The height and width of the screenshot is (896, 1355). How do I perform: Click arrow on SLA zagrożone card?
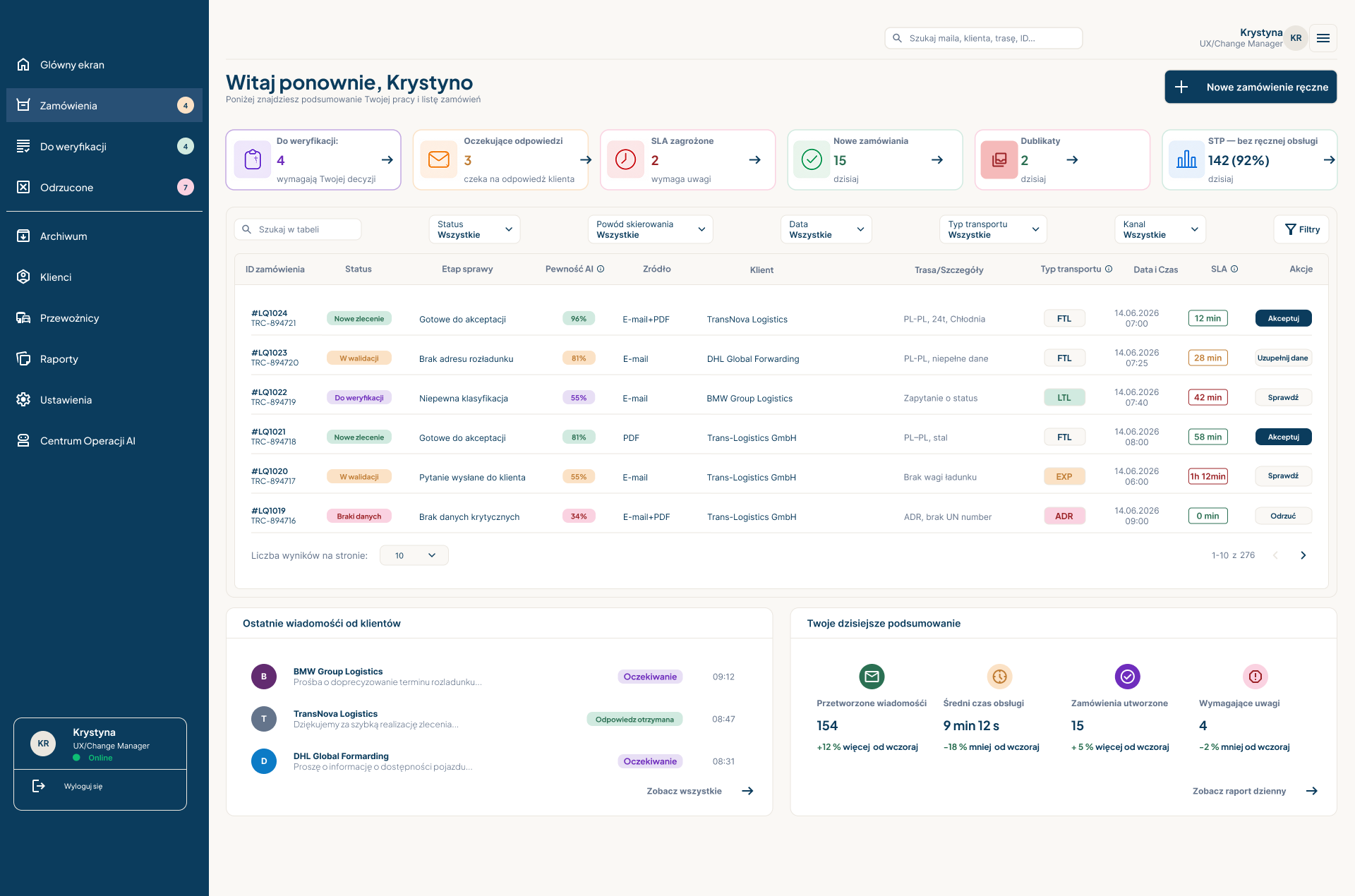pyautogui.click(x=754, y=160)
